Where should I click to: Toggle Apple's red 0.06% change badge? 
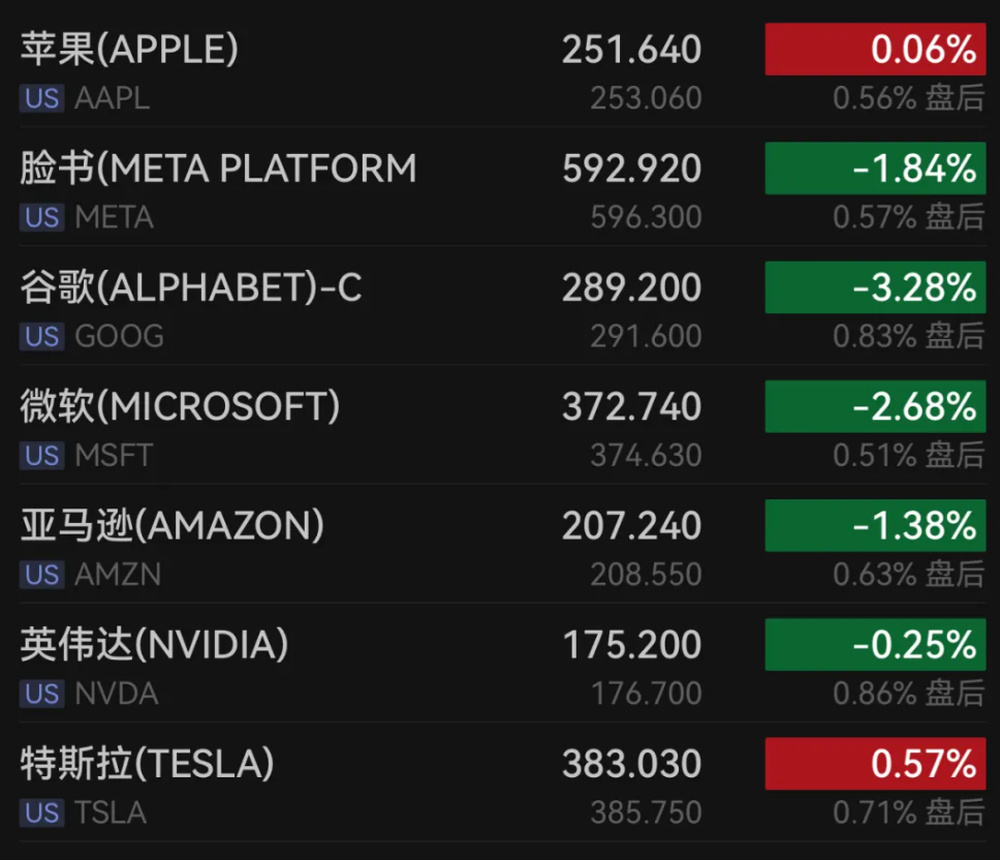pos(875,50)
